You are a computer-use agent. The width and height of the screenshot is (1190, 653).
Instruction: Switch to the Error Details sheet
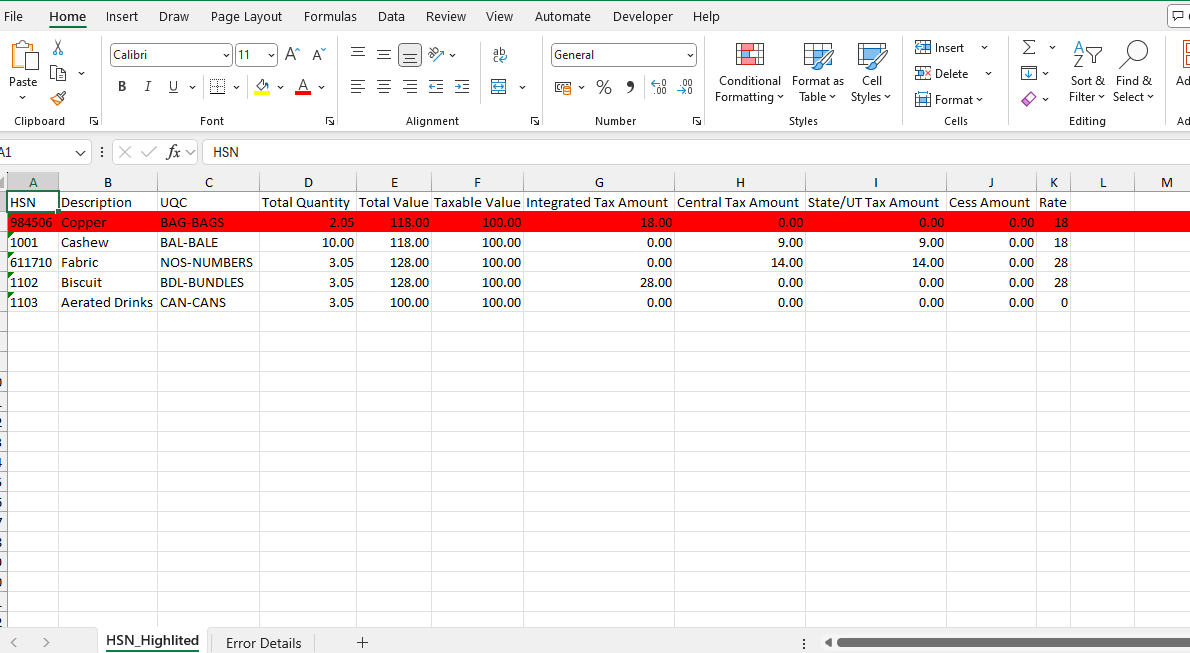click(262, 643)
